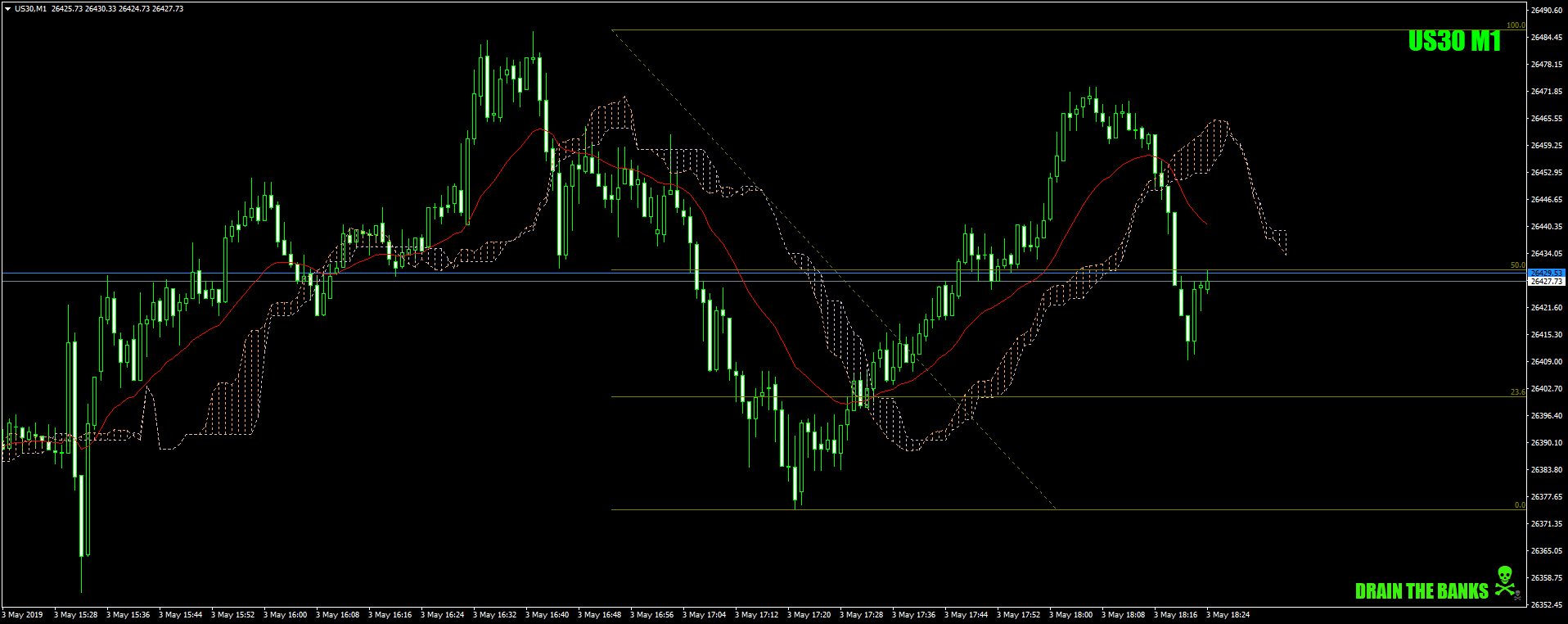The height and width of the screenshot is (624, 1568).
Task: Click price scale value 26377.65
Action: tap(1547, 497)
